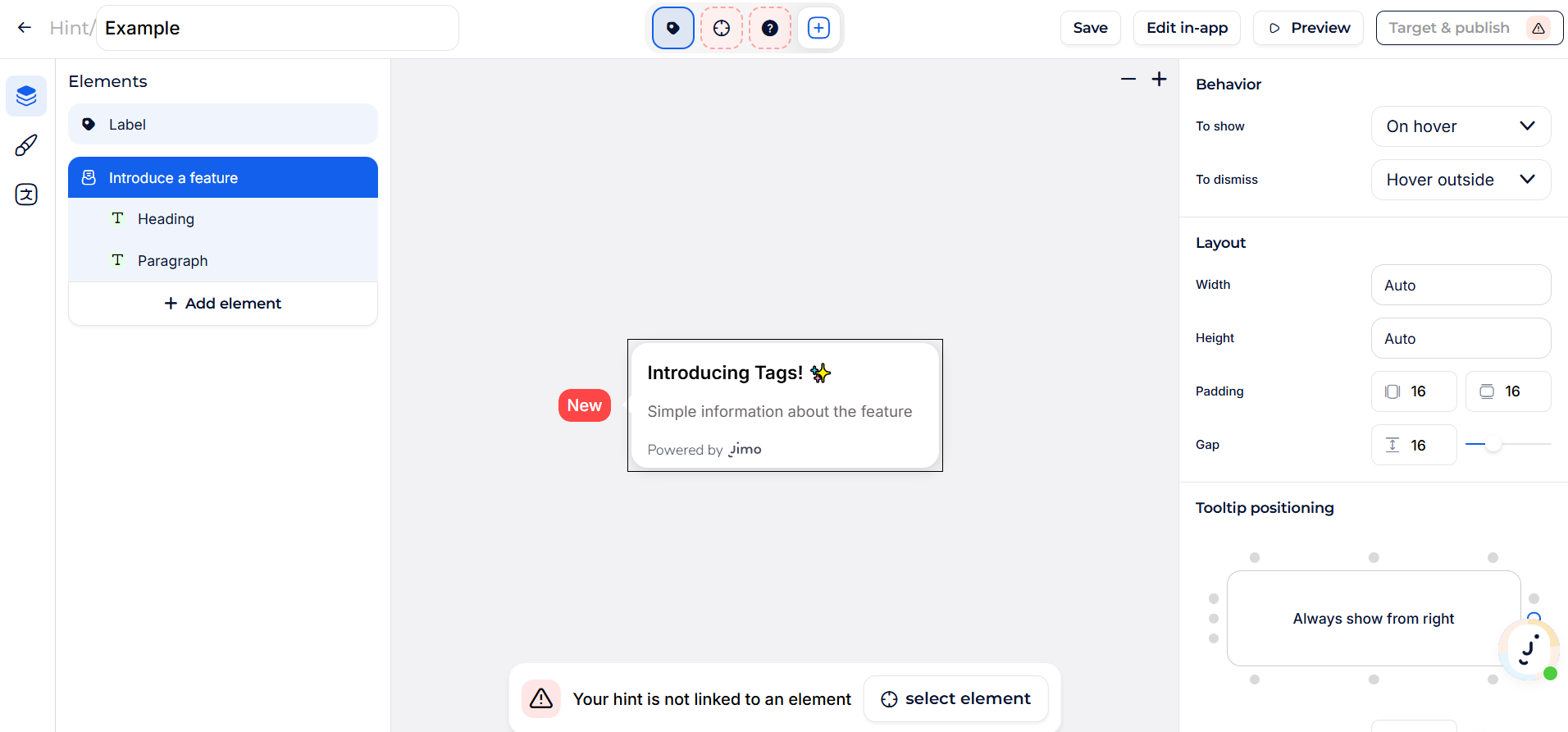This screenshot has height=732, width=1568.
Task: Click the plus square add icon in top toolbar
Action: pyautogui.click(x=818, y=28)
